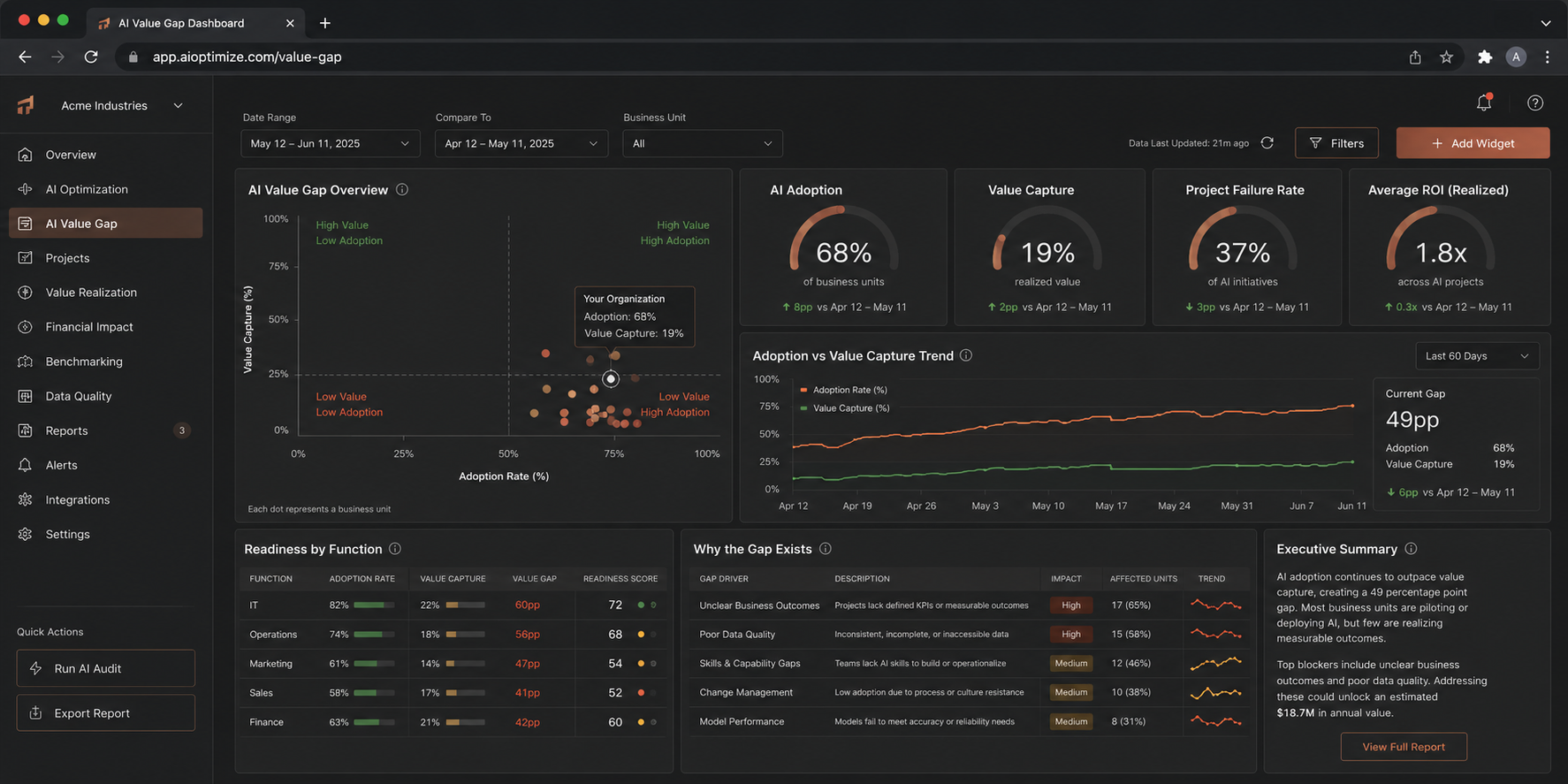This screenshot has width=1568, height=784.
Task: Open the Business Unit dropdown set to All
Action: (703, 143)
